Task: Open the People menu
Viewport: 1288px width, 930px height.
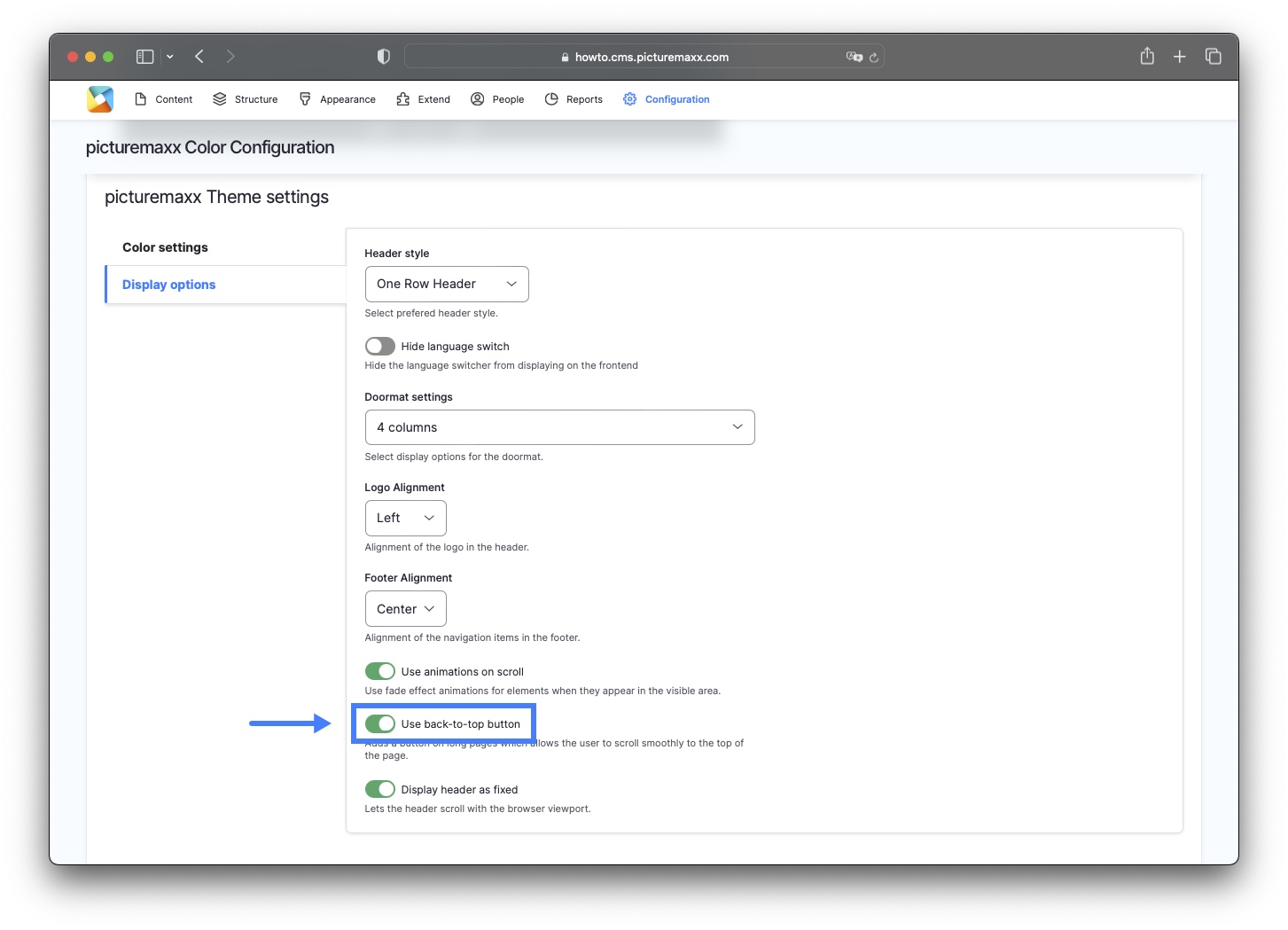Action: click(497, 99)
